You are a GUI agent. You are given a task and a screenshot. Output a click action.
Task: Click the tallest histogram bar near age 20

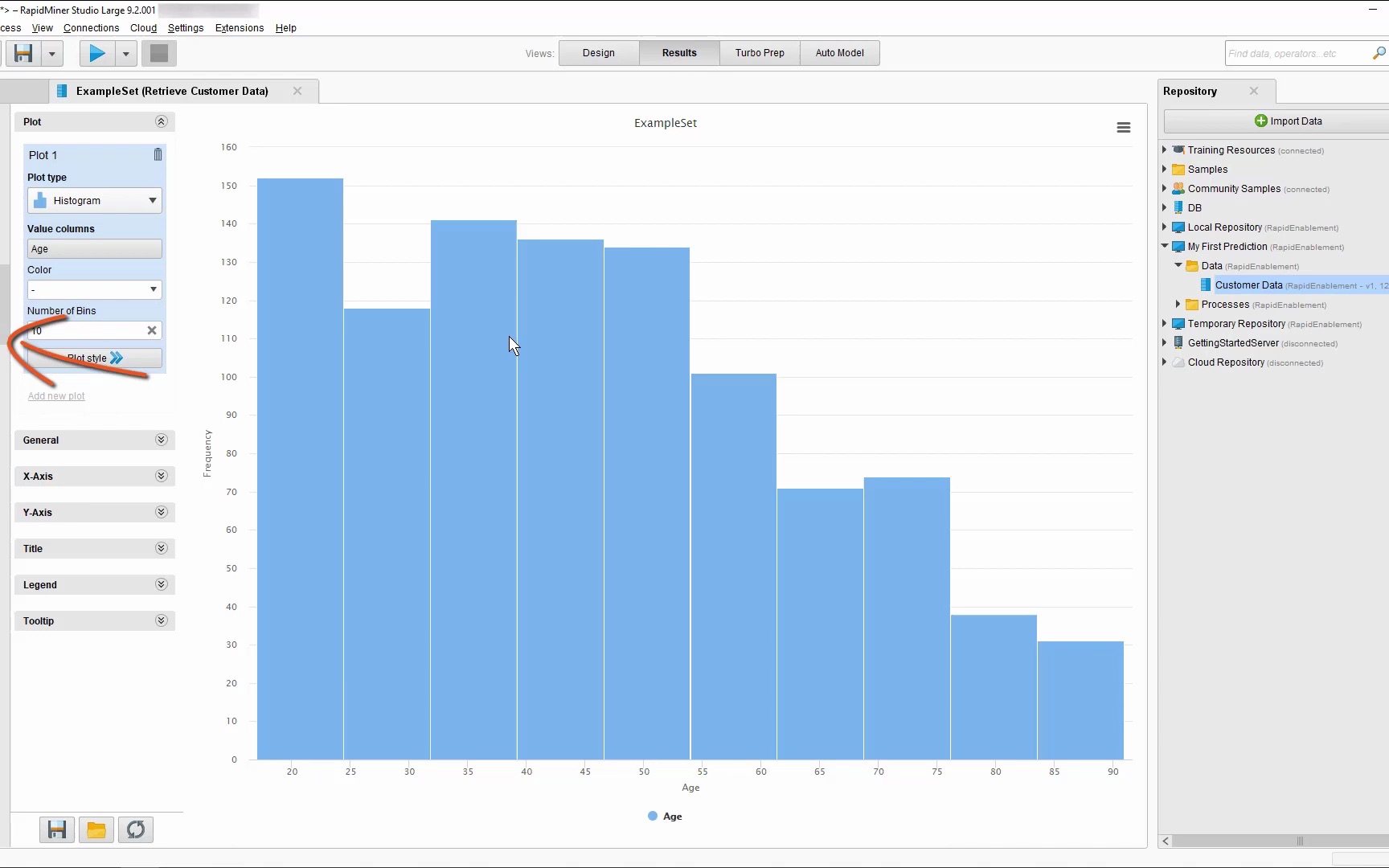point(300,469)
